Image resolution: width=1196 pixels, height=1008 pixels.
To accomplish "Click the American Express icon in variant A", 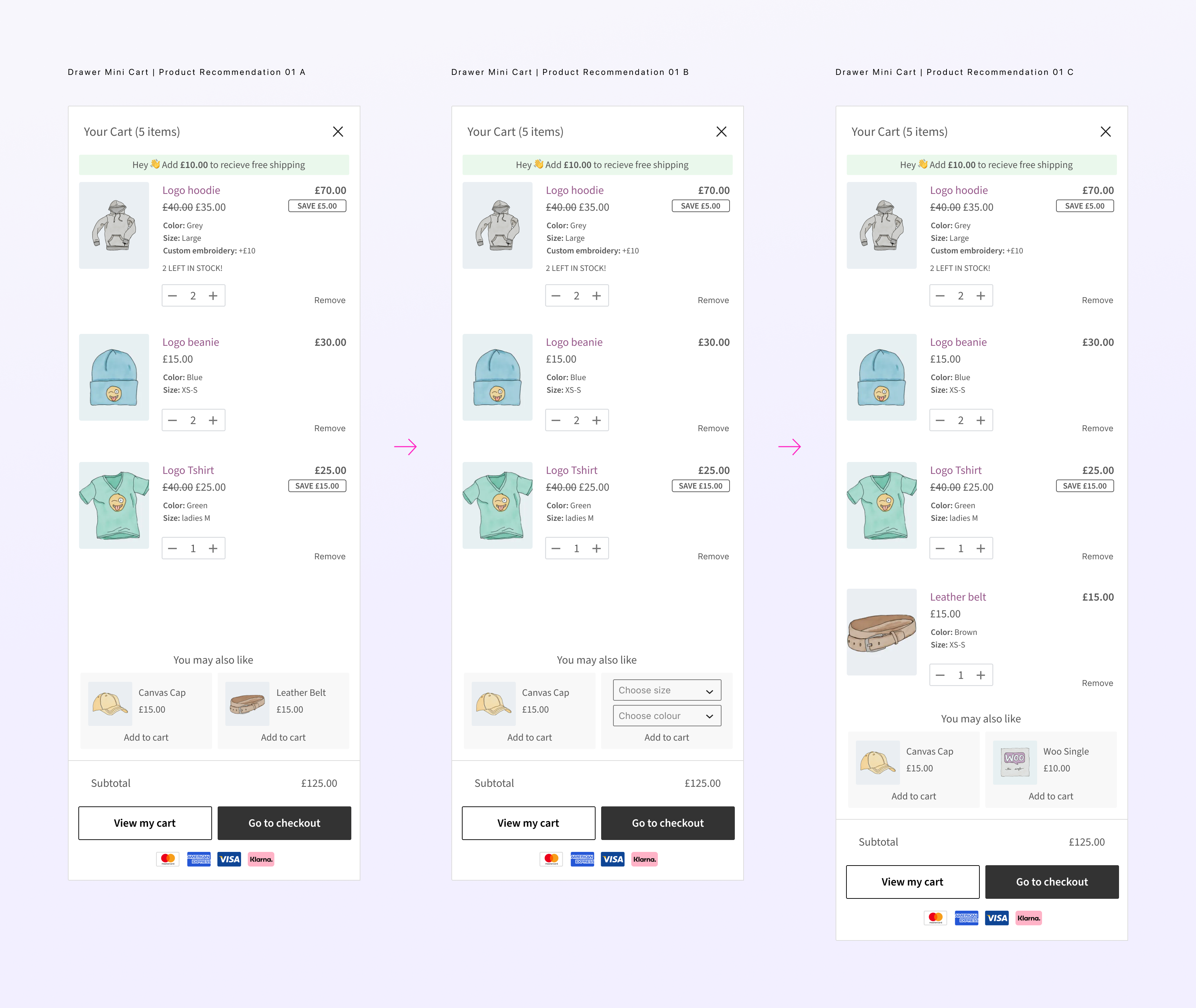I will pyautogui.click(x=199, y=859).
